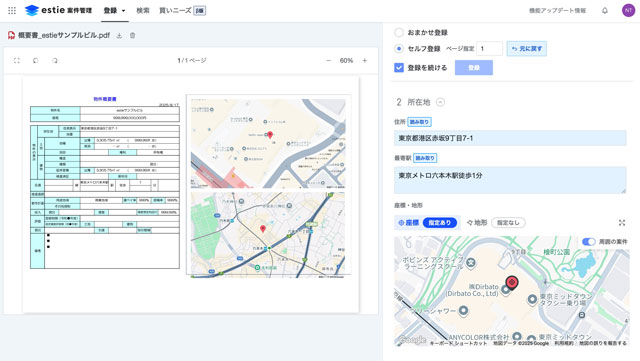Toggle the 周囲の案件 switch off
The width and height of the screenshot is (640, 361).
tap(589, 242)
